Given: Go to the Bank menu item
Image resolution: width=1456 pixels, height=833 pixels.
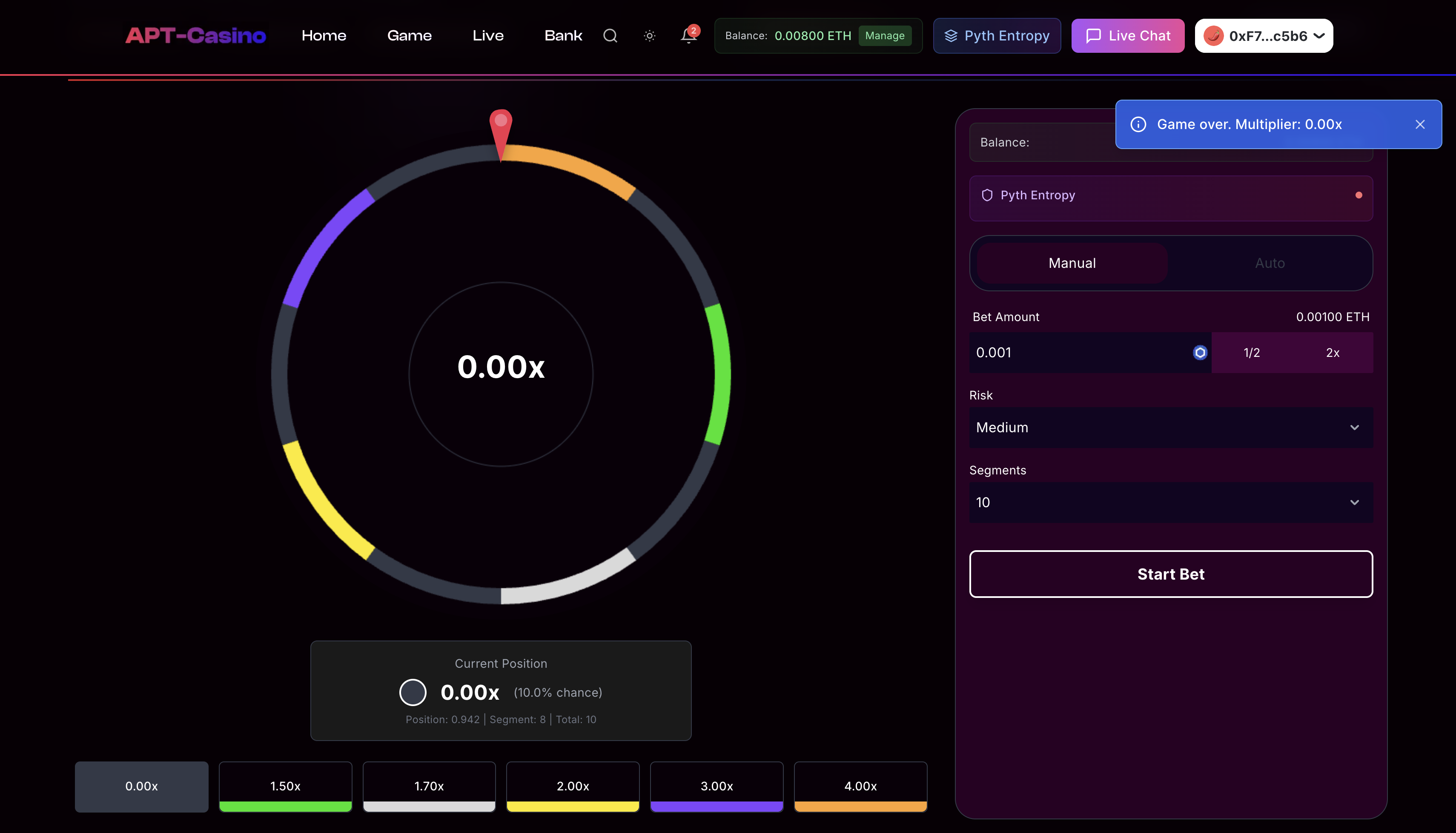Looking at the screenshot, I should (563, 35).
